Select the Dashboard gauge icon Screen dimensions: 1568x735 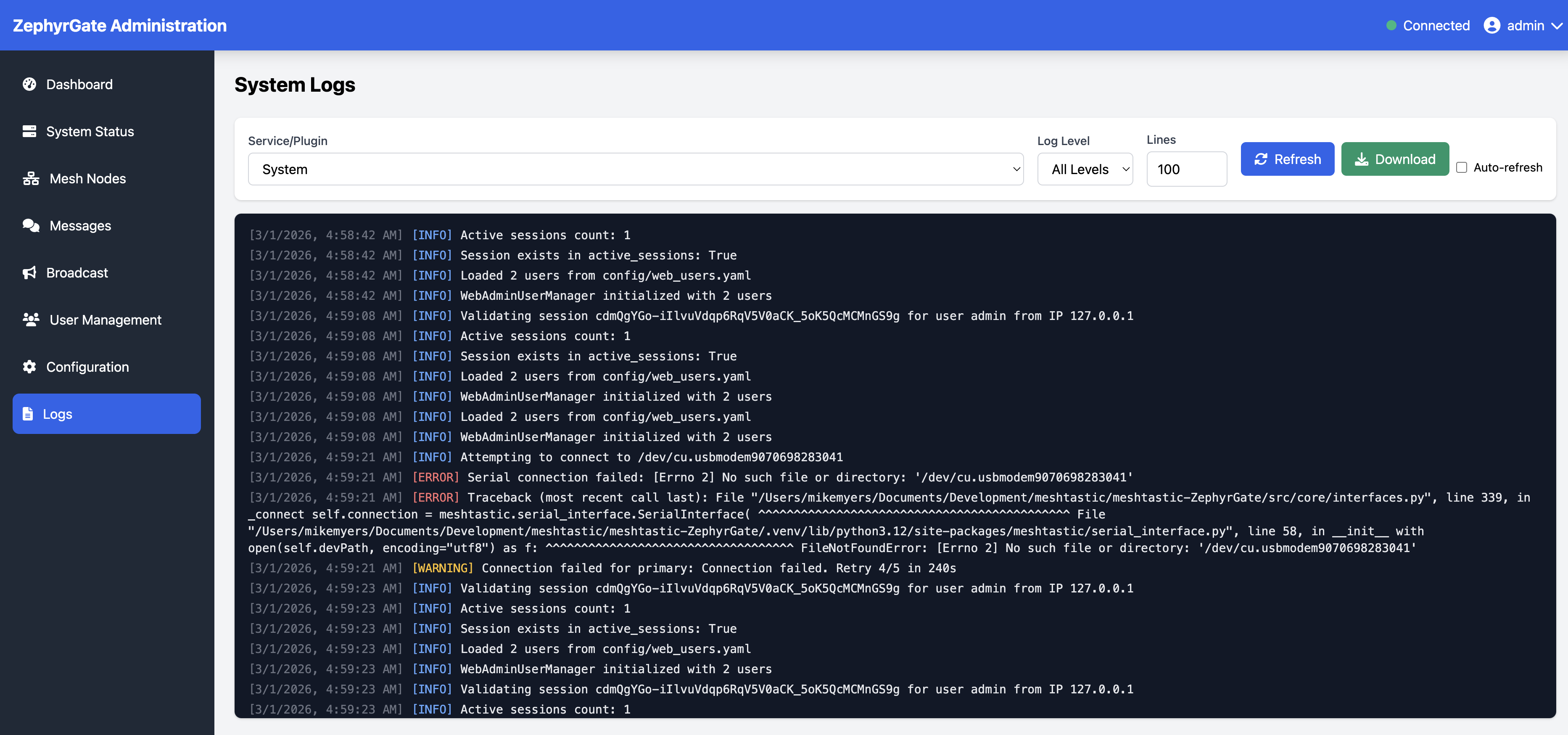(x=29, y=84)
